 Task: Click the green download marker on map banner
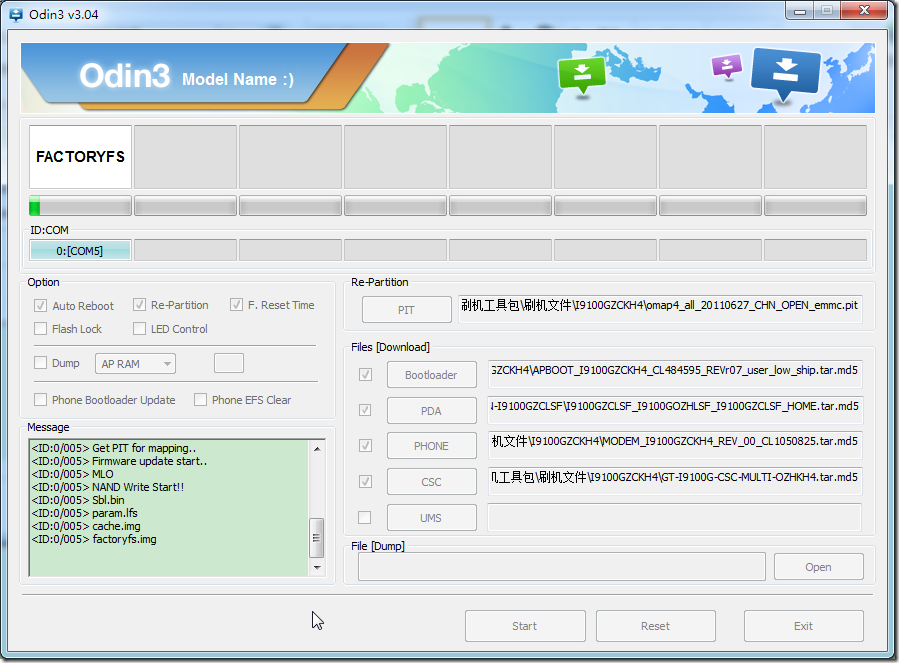(x=582, y=75)
